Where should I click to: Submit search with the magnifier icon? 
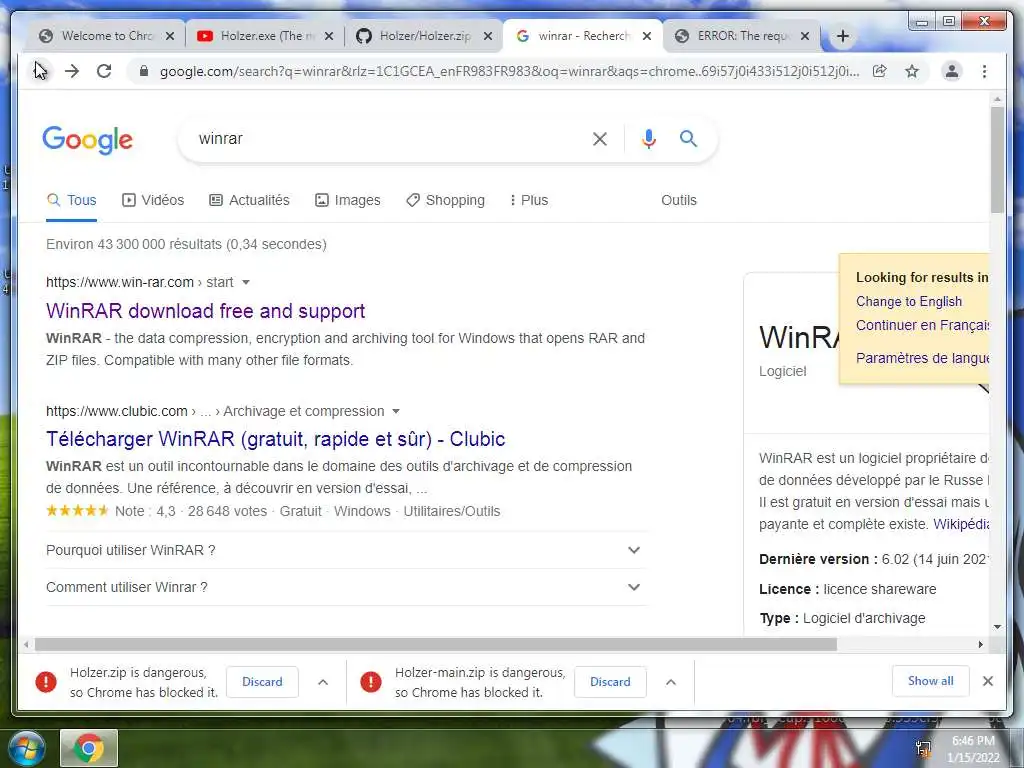688,138
